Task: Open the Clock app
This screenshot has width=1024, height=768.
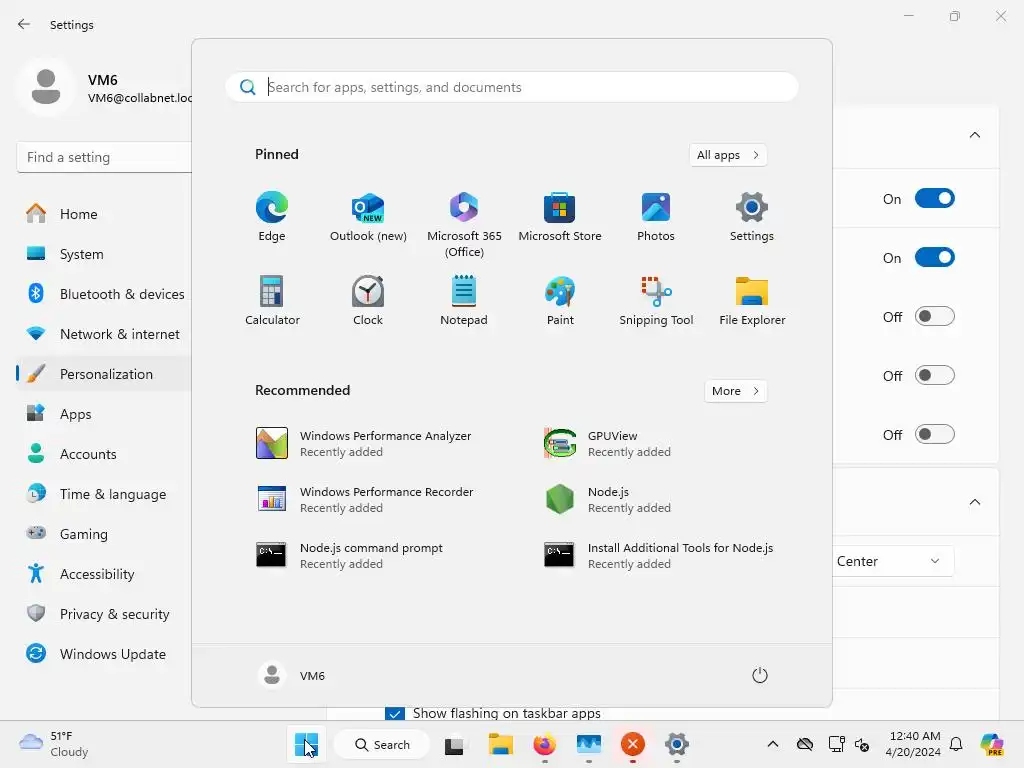Action: coord(368,301)
